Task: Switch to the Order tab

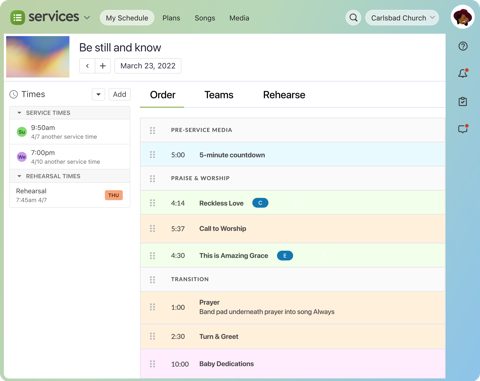Action: pyautogui.click(x=162, y=95)
